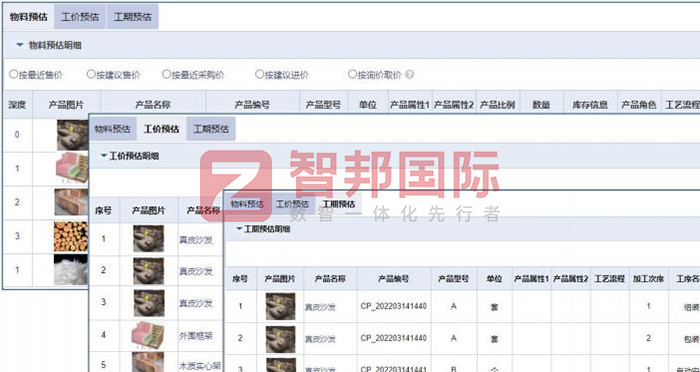The image size is (700, 372).
Task: Open row 1 sofa thumbnail in 工期预估 table
Action: click(x=280, y=306)
